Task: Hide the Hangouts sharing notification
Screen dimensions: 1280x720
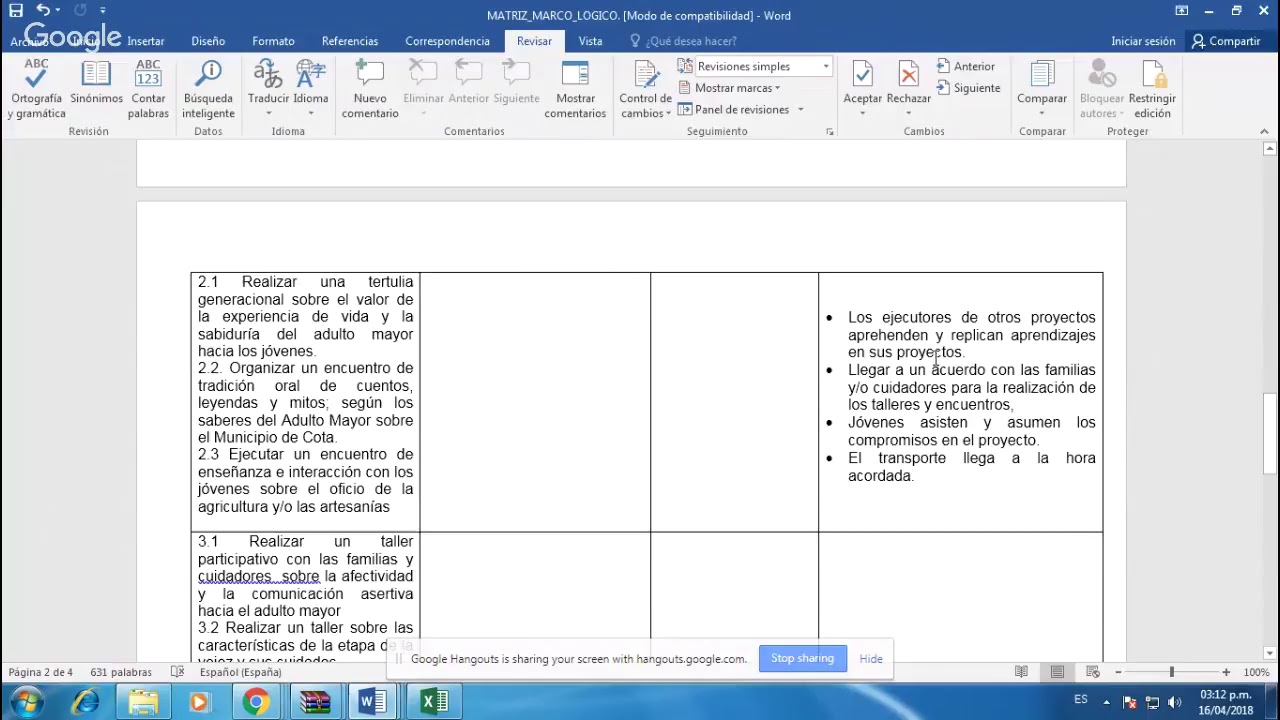Action: click(871, 658)
